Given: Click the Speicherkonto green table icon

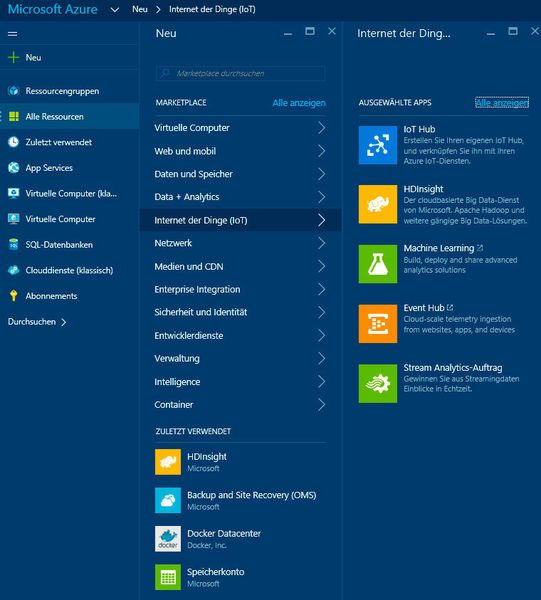Looking at the screenshot, I should [168, 577].
